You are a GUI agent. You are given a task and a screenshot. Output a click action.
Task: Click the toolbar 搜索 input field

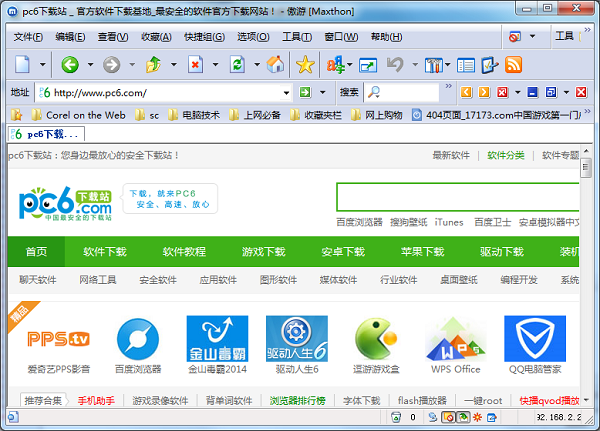(x=401, y=92)
